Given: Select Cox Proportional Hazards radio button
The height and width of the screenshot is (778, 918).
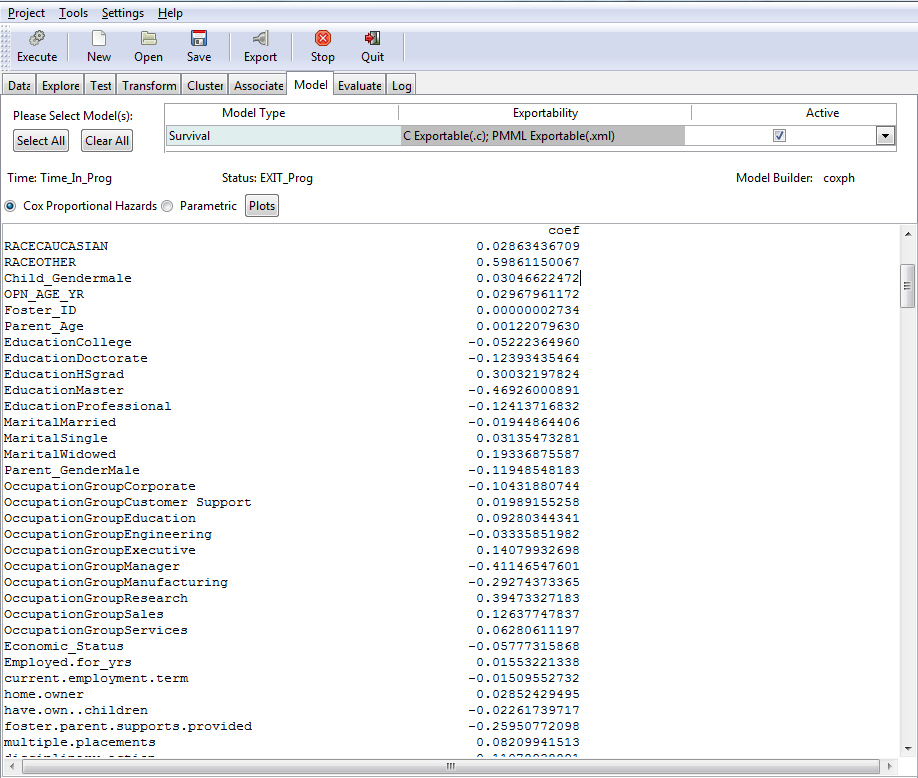Looking at the screenshot, I should (x=11, y=206).
